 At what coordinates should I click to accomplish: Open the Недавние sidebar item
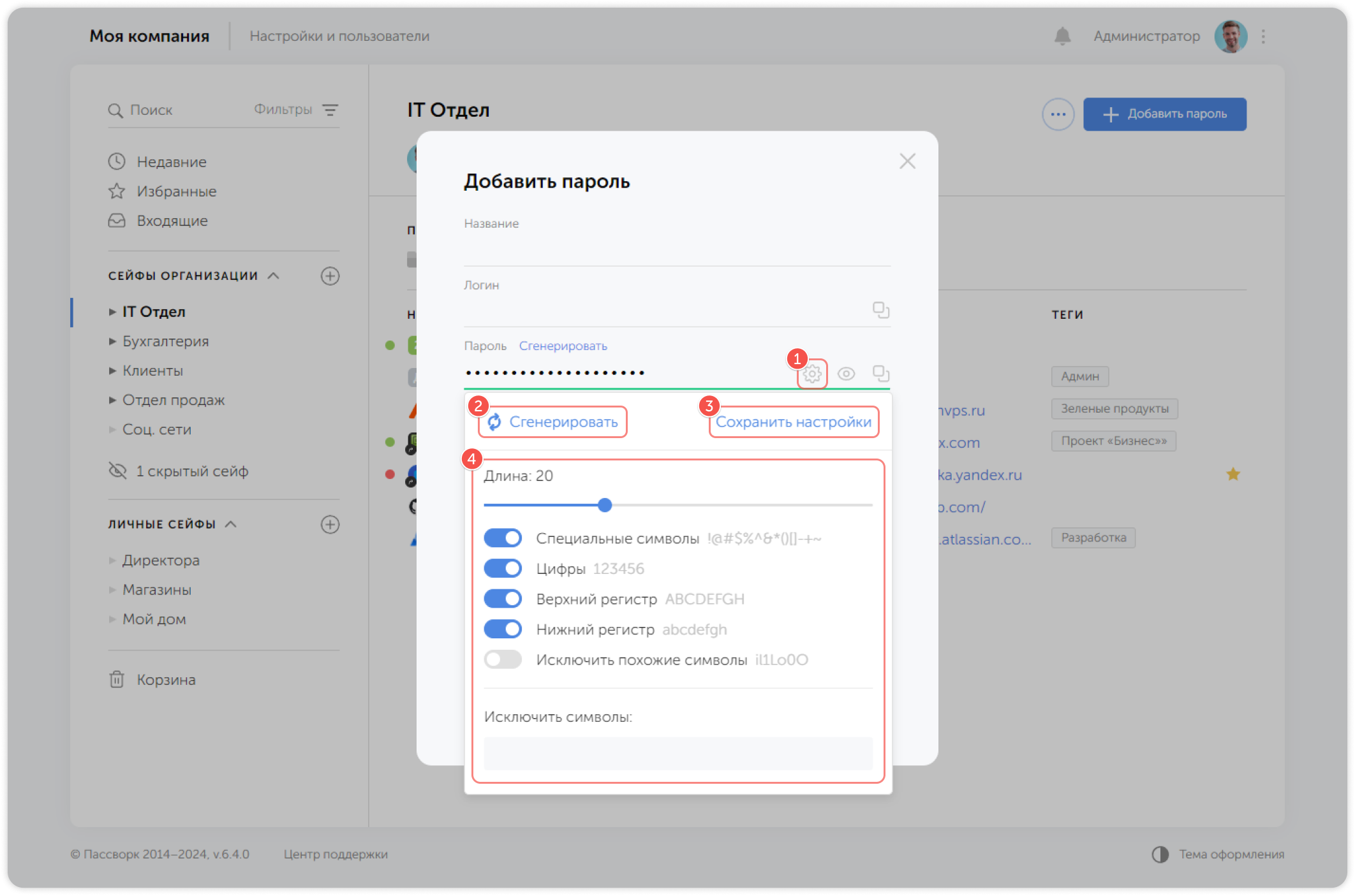171,162
